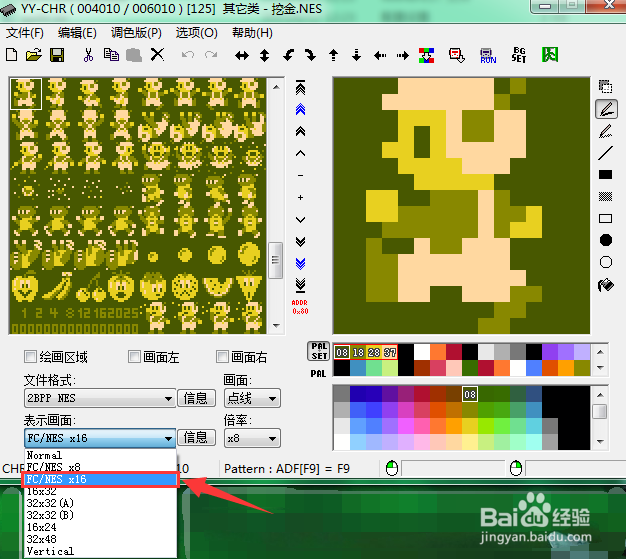Screen dimensions: 626x559
Task: Open the 倍率 x8 dropdown
Action: tap(252, 438)
